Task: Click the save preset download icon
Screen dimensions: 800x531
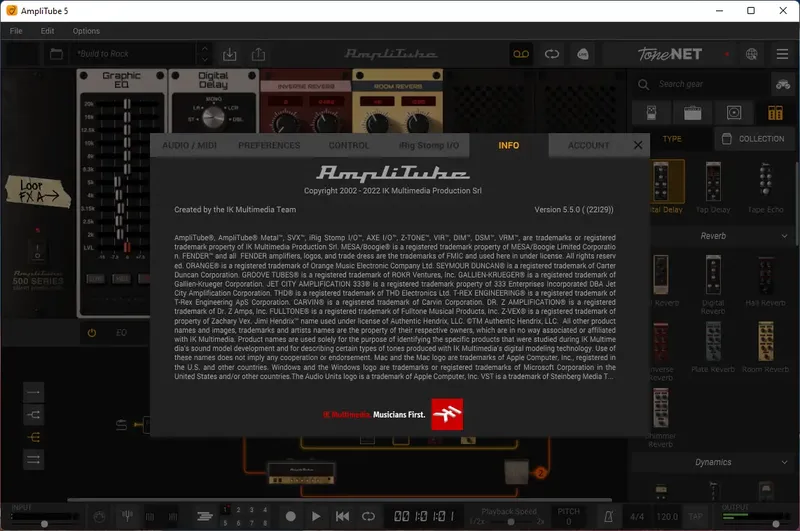Action: (x=230, y=54)
